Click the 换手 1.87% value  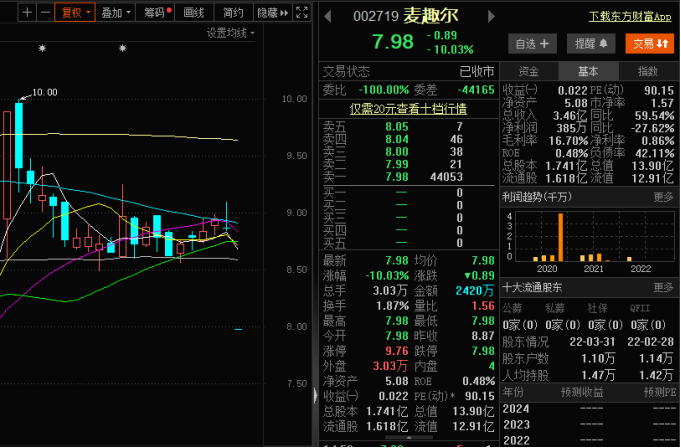point(393,306)
